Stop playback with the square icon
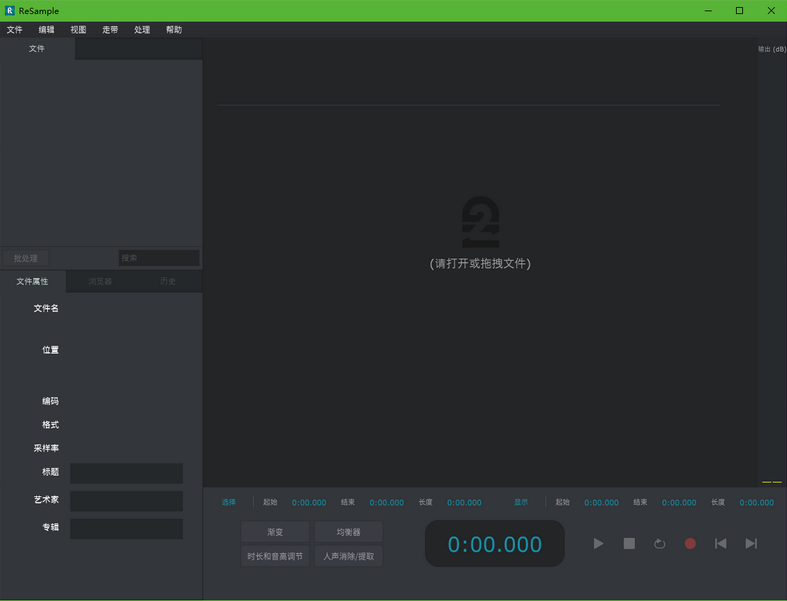 pyautogui.click(x=629, y=543)
